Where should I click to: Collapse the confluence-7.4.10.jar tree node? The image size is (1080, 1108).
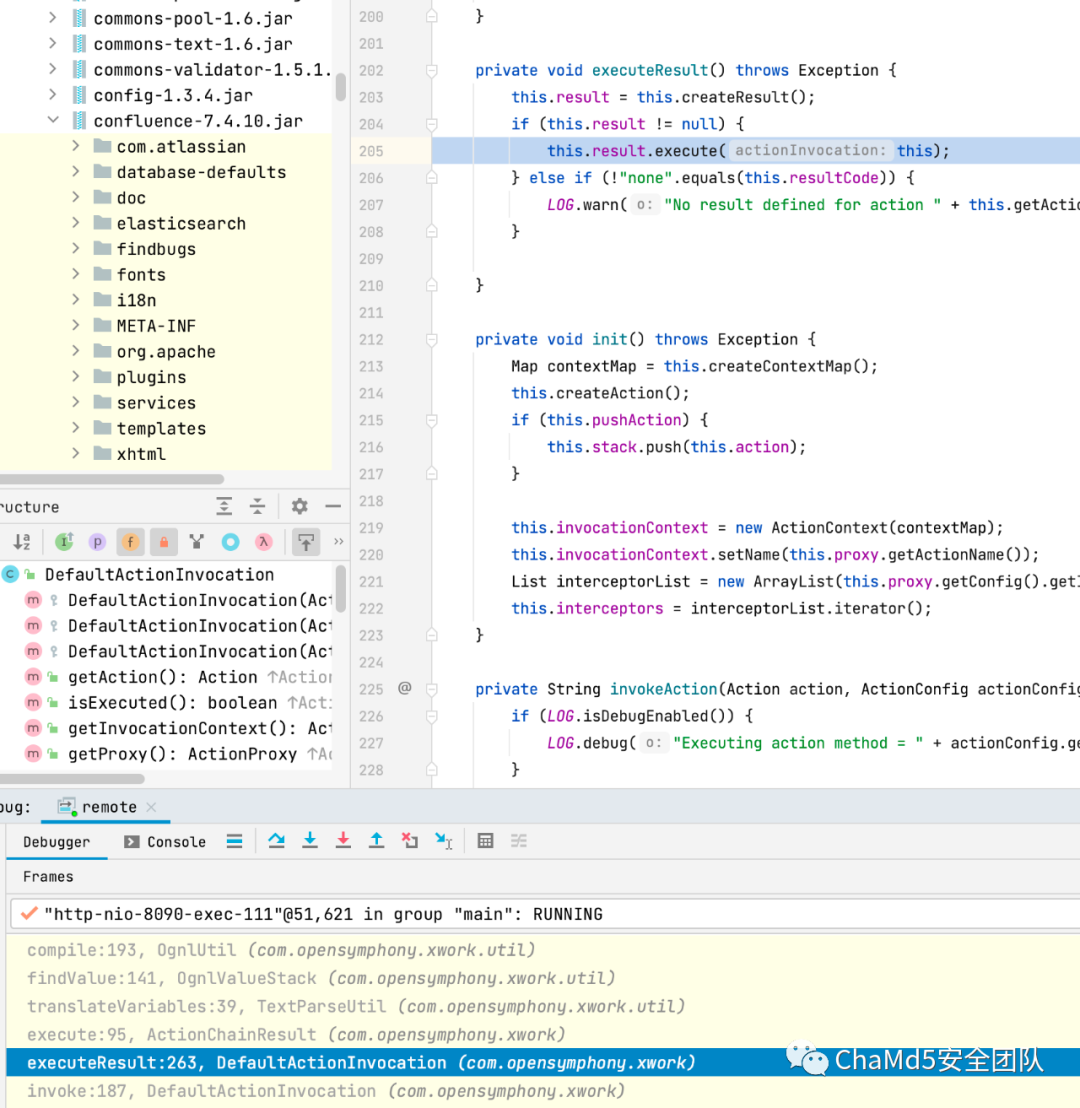(53, 120)
